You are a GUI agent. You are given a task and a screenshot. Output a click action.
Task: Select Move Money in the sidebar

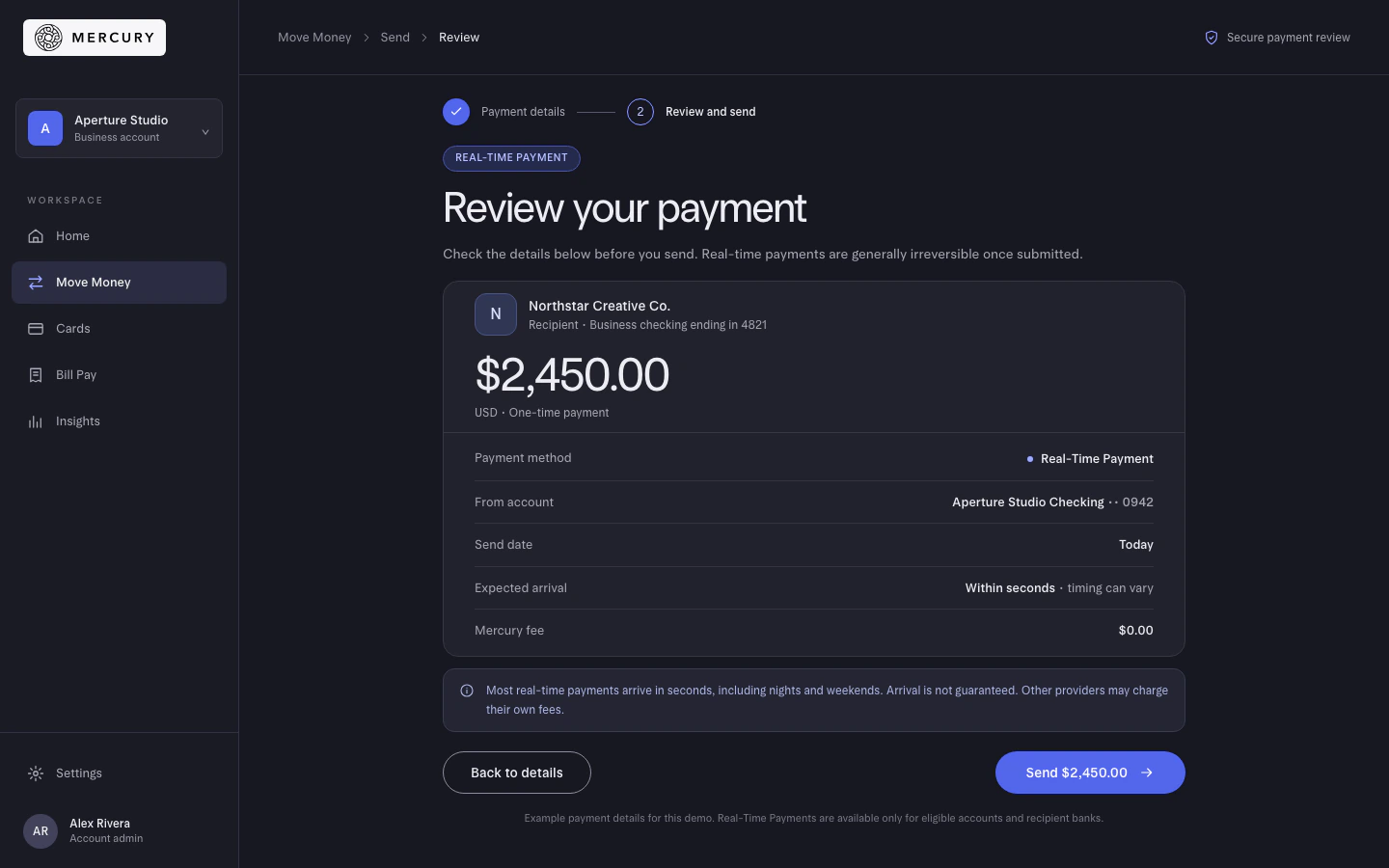[119, 283]
